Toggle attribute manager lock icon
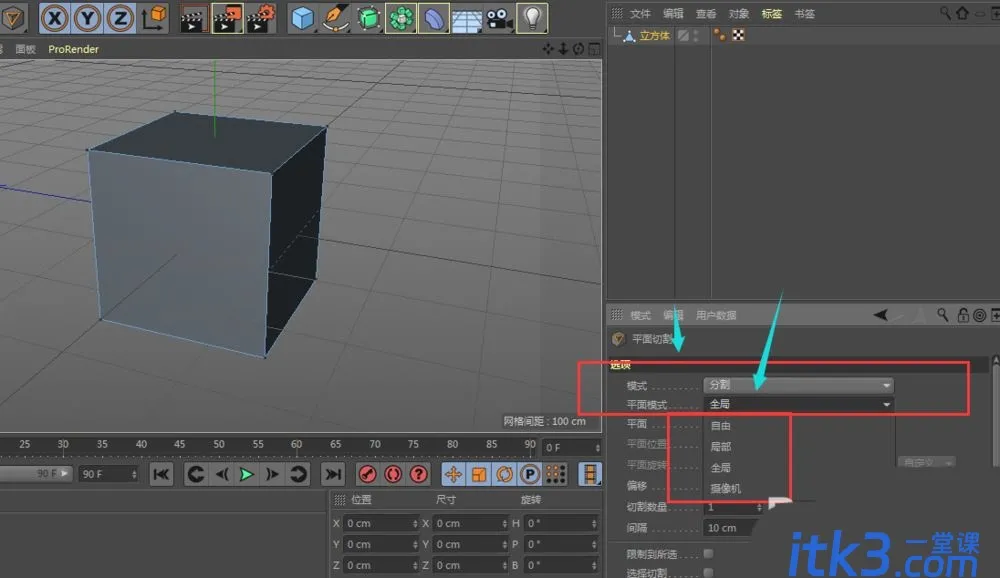1000x578 pixels. click(x=963, y=315)
